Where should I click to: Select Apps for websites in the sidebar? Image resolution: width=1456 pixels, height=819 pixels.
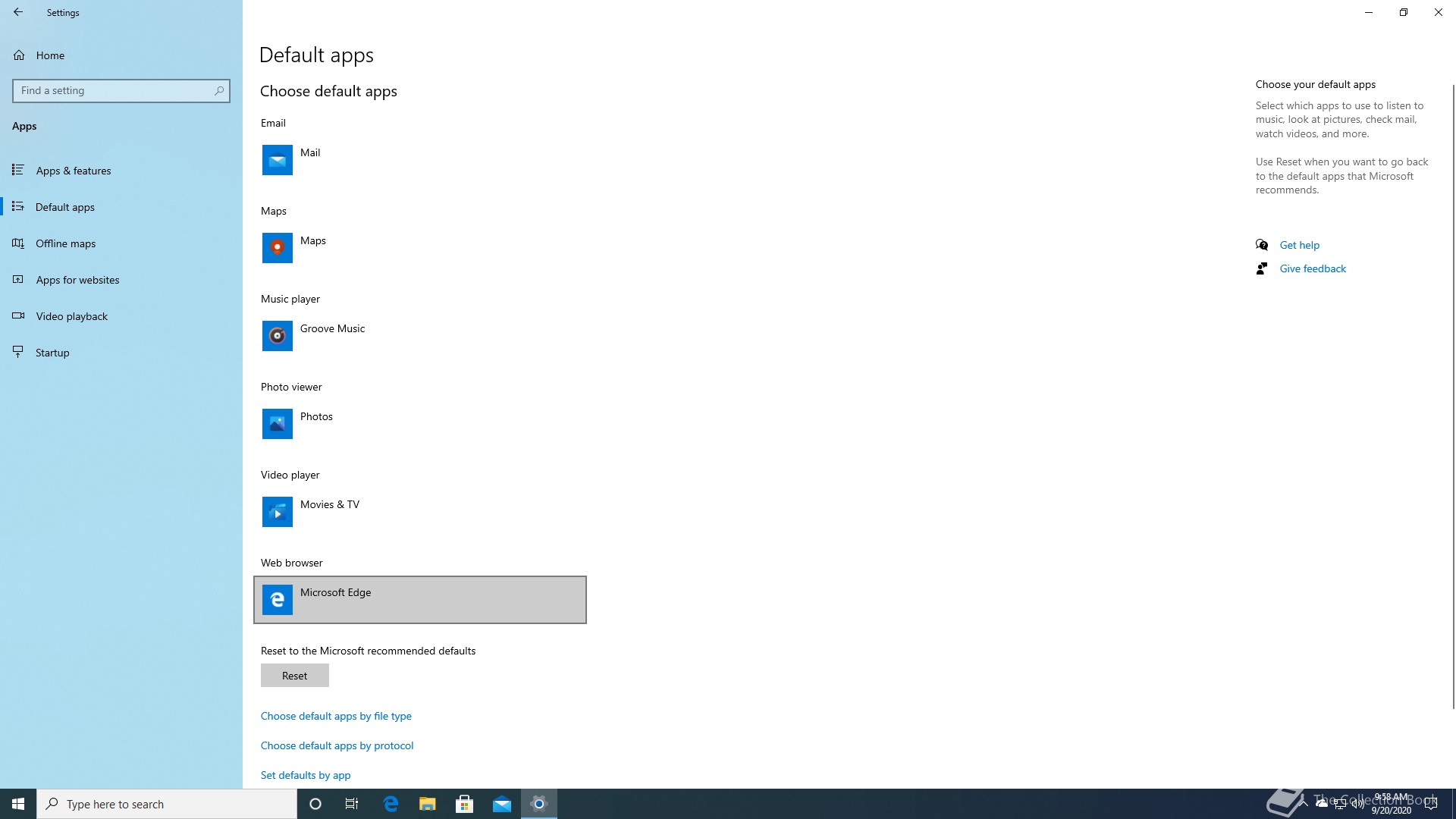[x=77, y=280]
